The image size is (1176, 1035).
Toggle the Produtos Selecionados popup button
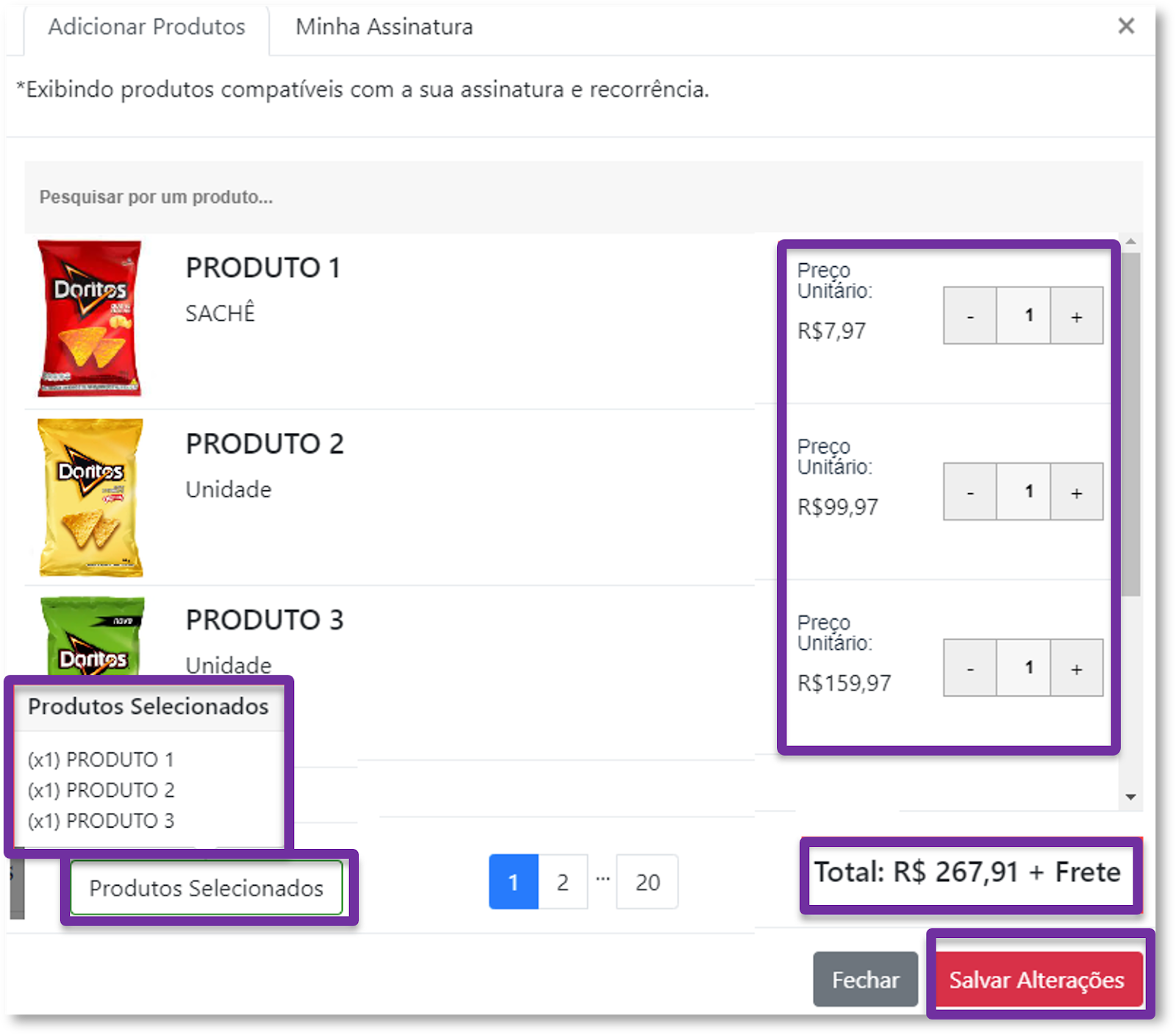tap(207, 888)
